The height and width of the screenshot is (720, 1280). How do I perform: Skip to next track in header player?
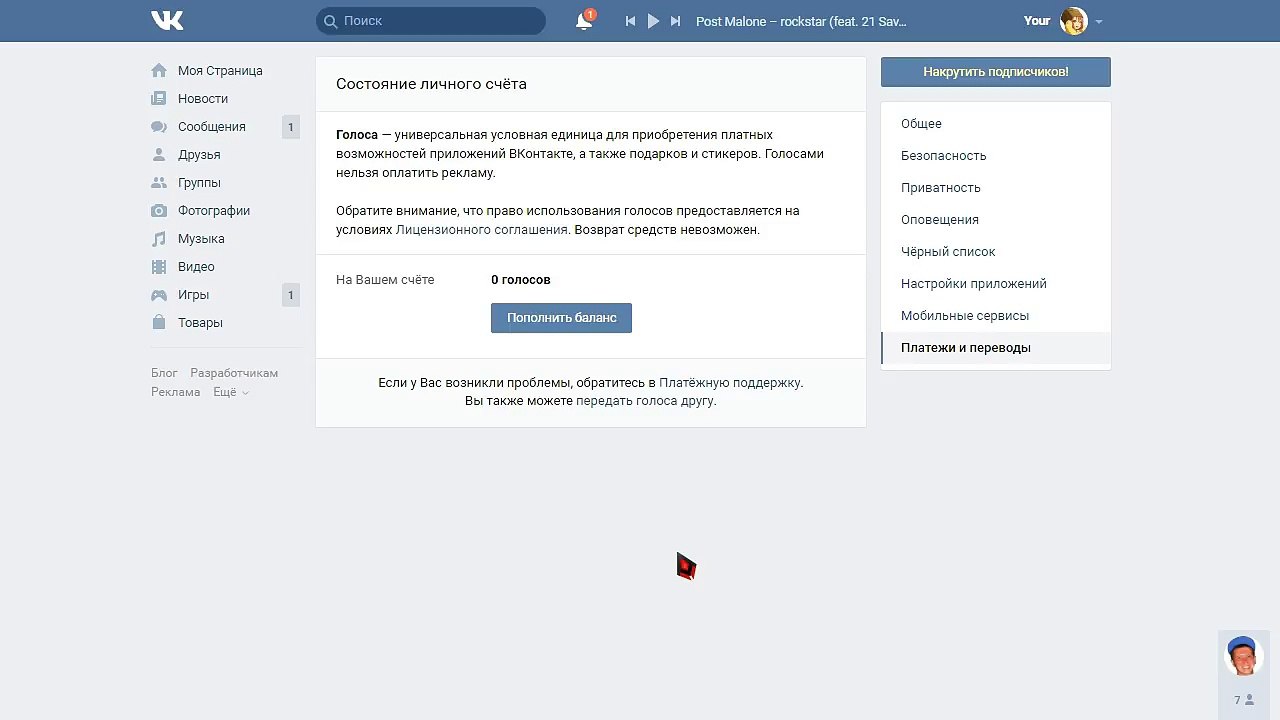point(676,21)
